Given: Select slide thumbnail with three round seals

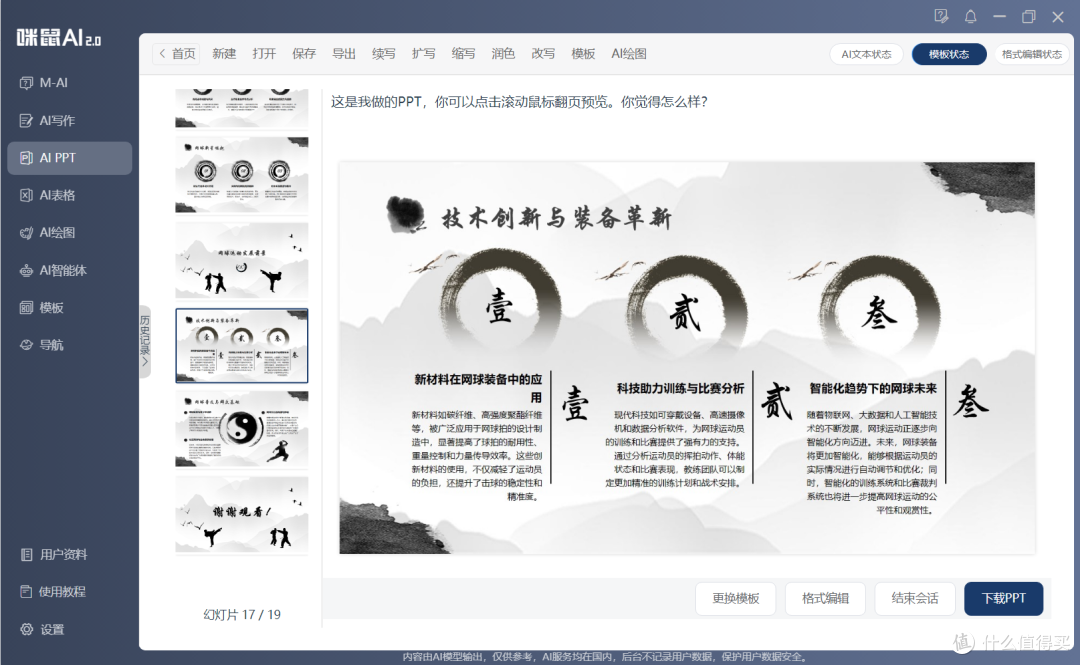Looking at the screenshot, I should 242,175.
